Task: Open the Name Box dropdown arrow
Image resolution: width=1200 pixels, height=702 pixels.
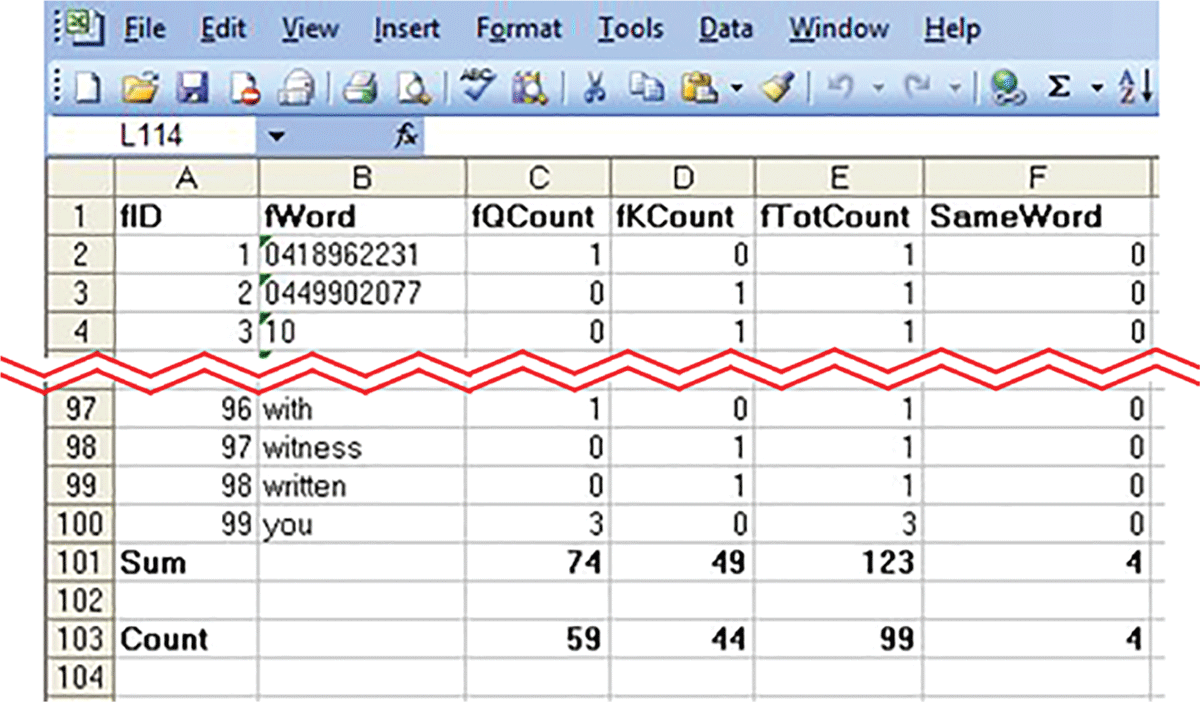Action: point(277,137)
